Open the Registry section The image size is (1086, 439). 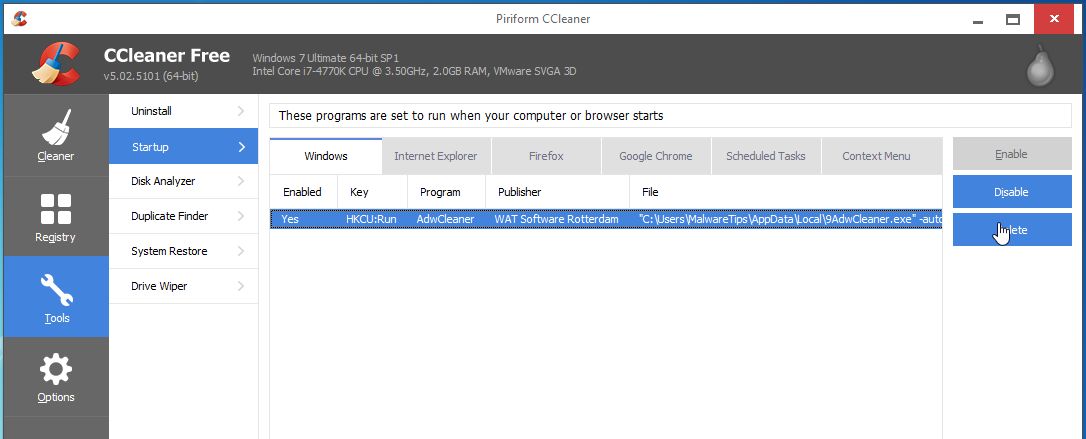tap(55, 216)
